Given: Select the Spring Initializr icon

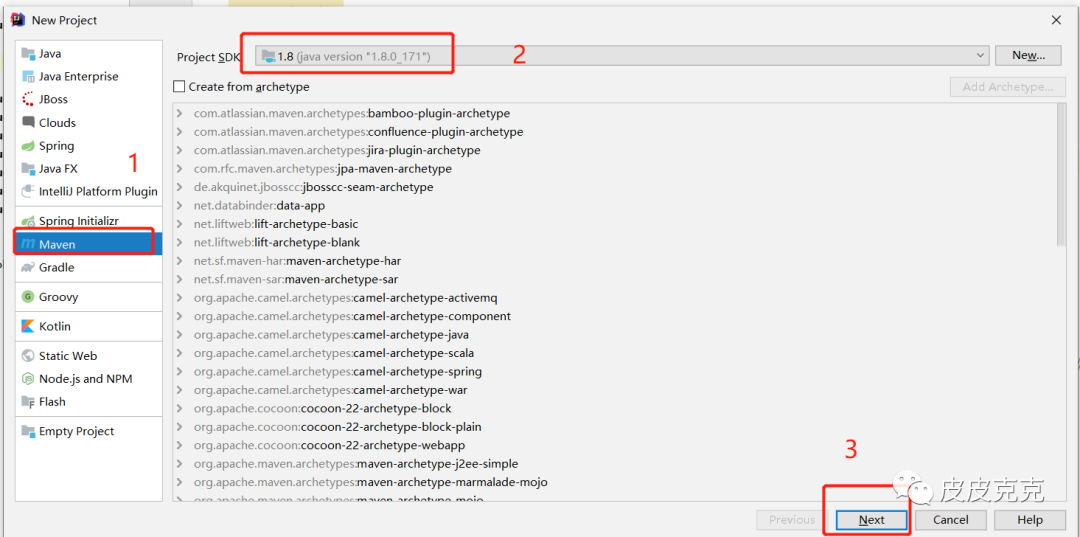Looking at the screenshot, I should tap(28, 221).
